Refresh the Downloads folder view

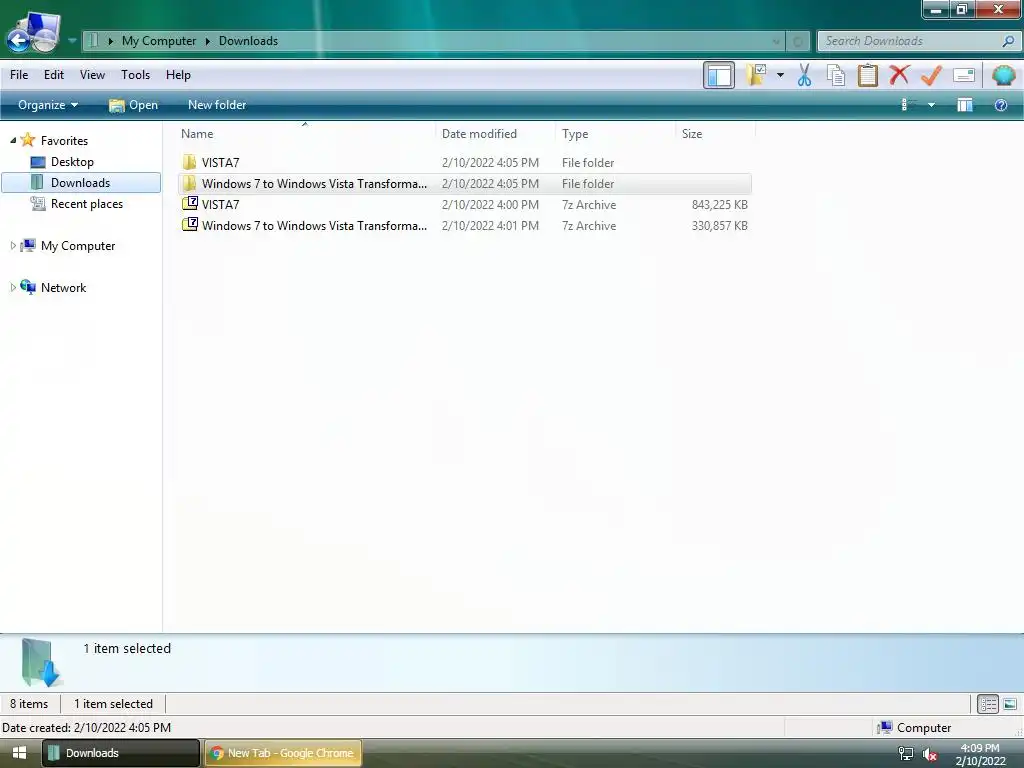pyautogui.click(x=797, y=41)
